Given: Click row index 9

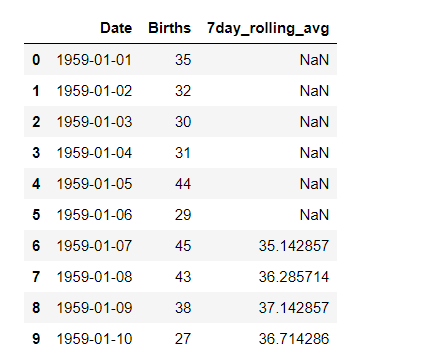Looking at the screenshot, I should pos(36,339).
